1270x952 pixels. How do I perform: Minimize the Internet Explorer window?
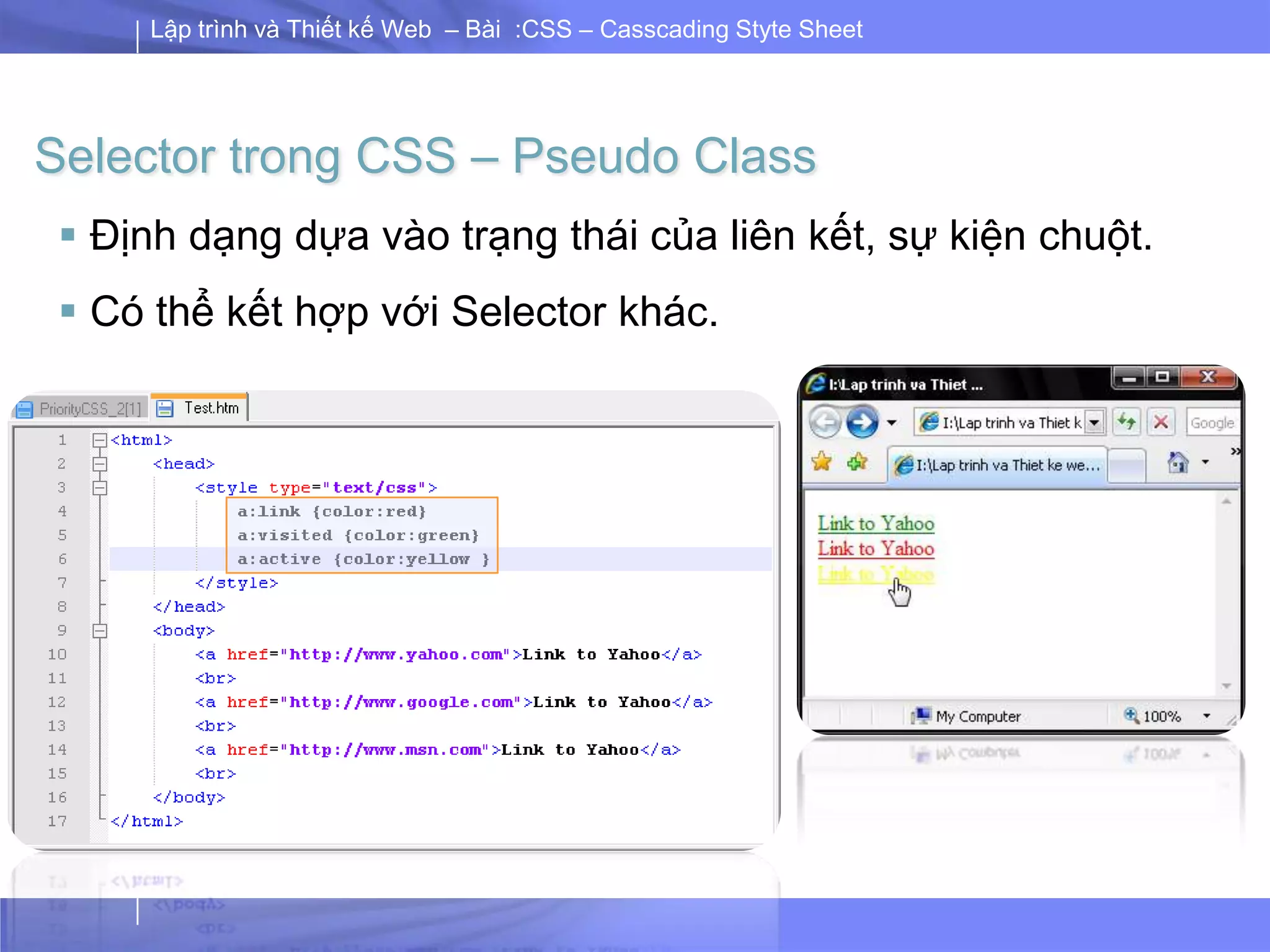click(1130, 377)
